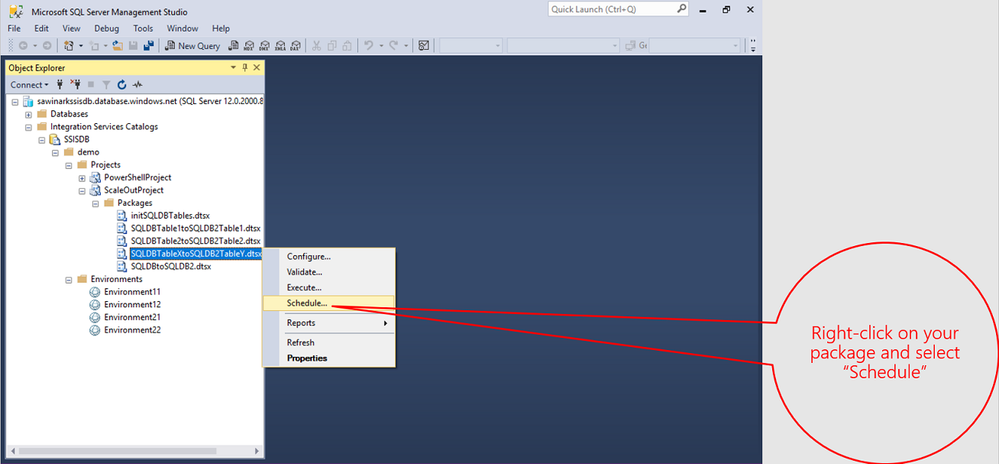Select SQLDBTable1toSQLDB2Table1.dtsx package
This screenshot has width=999, height=464.
196,228
